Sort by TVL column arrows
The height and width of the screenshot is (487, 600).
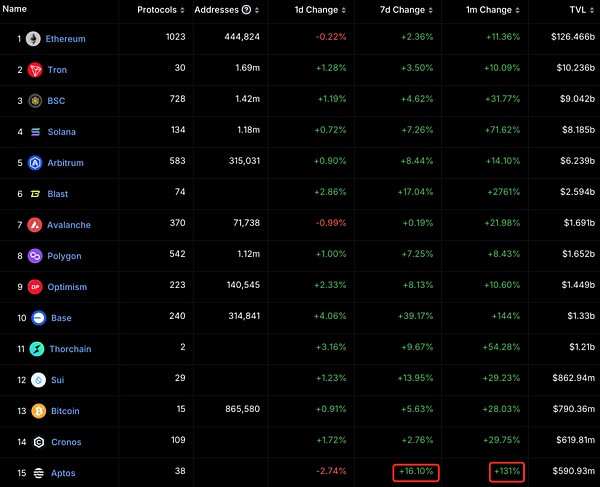[592, 10]
